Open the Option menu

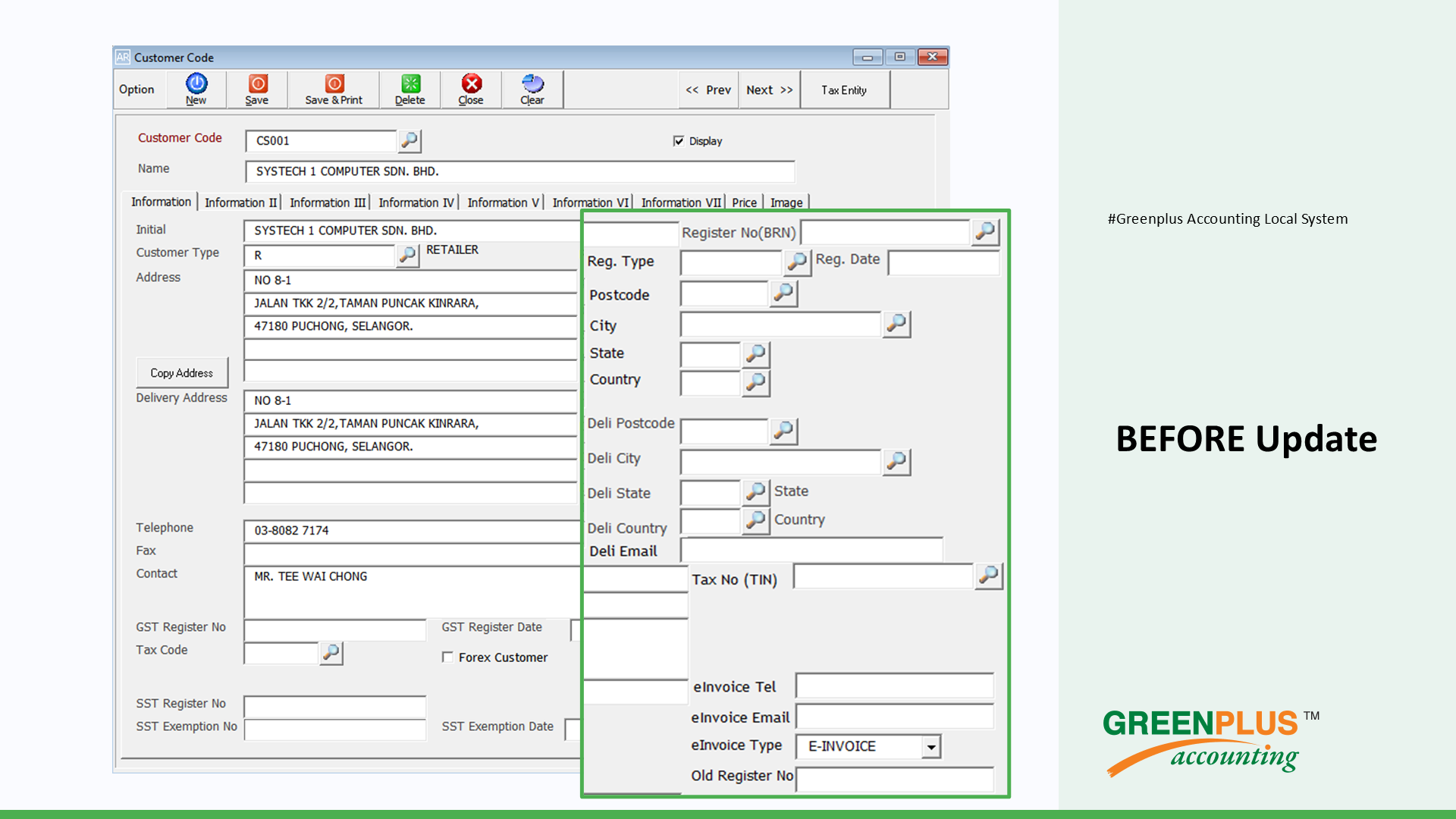click(x=136, y=89)
